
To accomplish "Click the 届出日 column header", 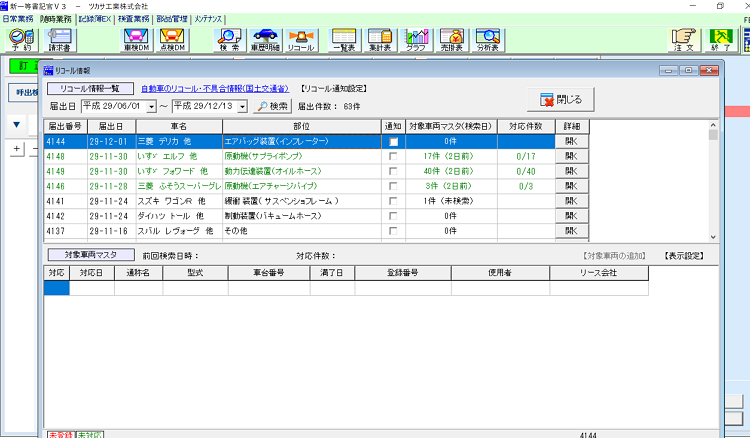I will point(111,127).
